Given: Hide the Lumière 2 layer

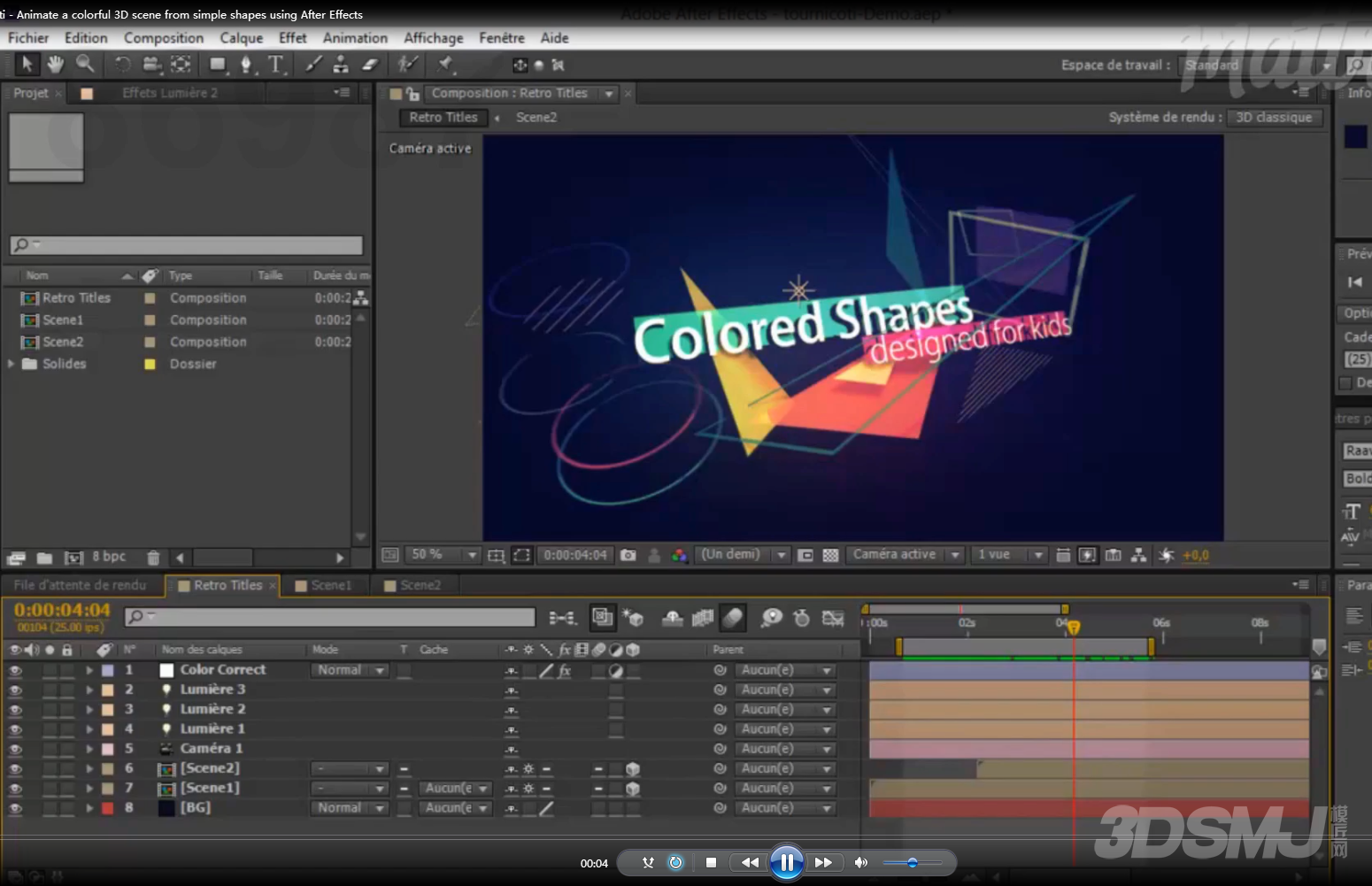Looking at the screenshot, I should click(x=15, y=710).
